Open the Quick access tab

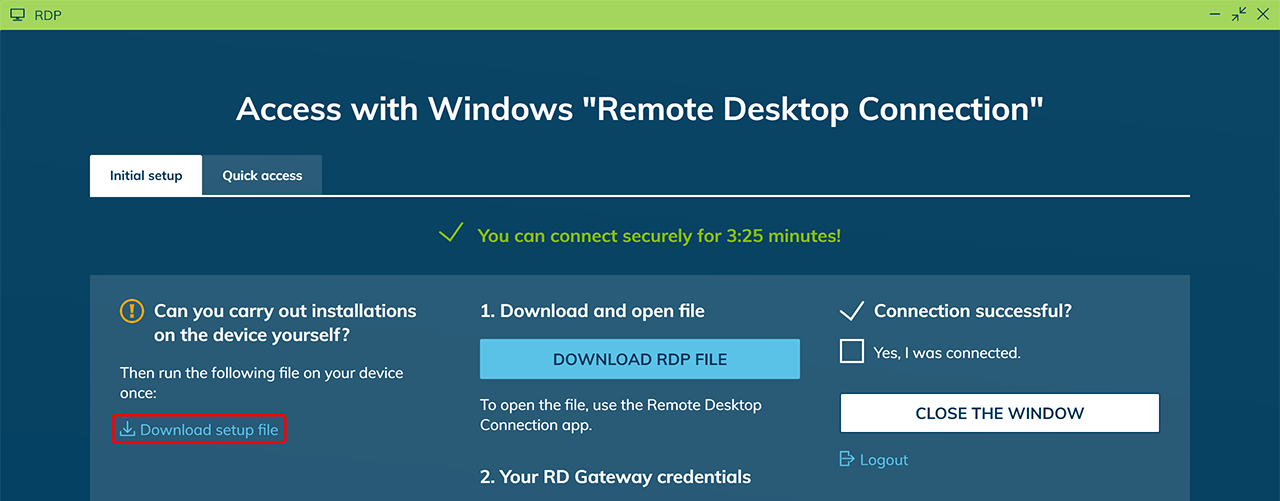pyautogui.click(x=262, y=176)
